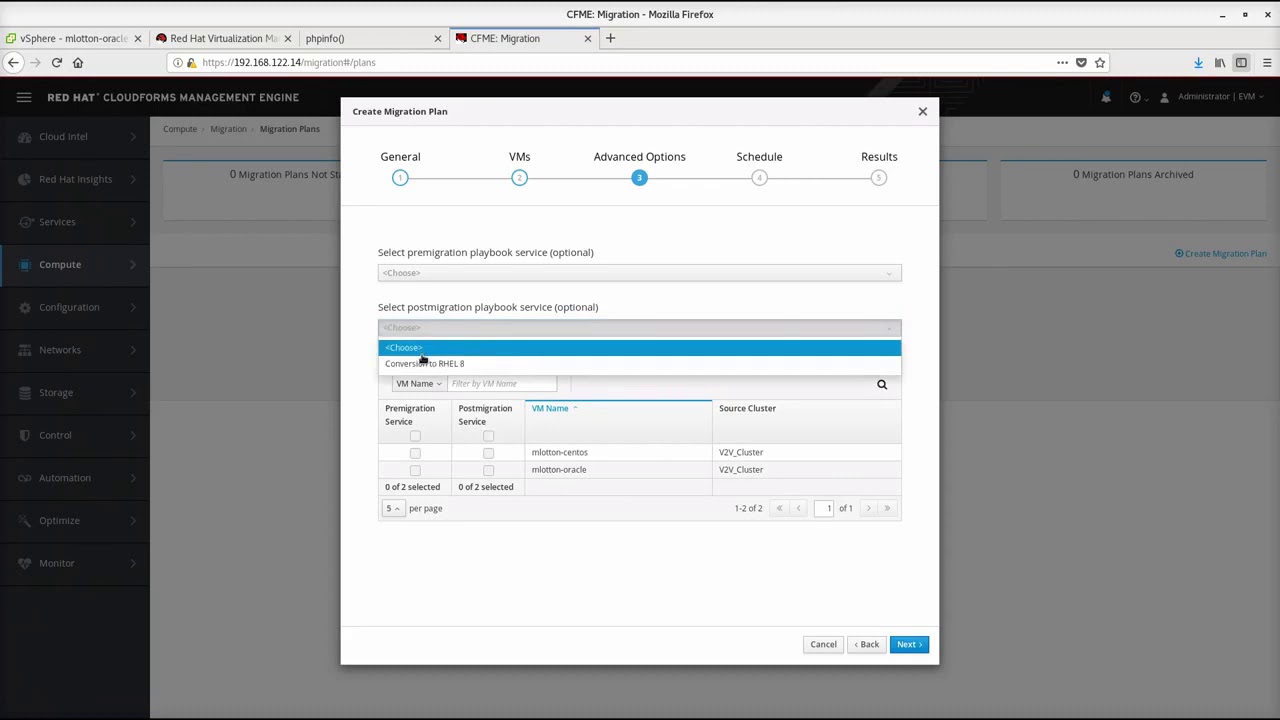Reload the page in Firefox
The height and width of the screenshot is (720, 1280).
57,62
